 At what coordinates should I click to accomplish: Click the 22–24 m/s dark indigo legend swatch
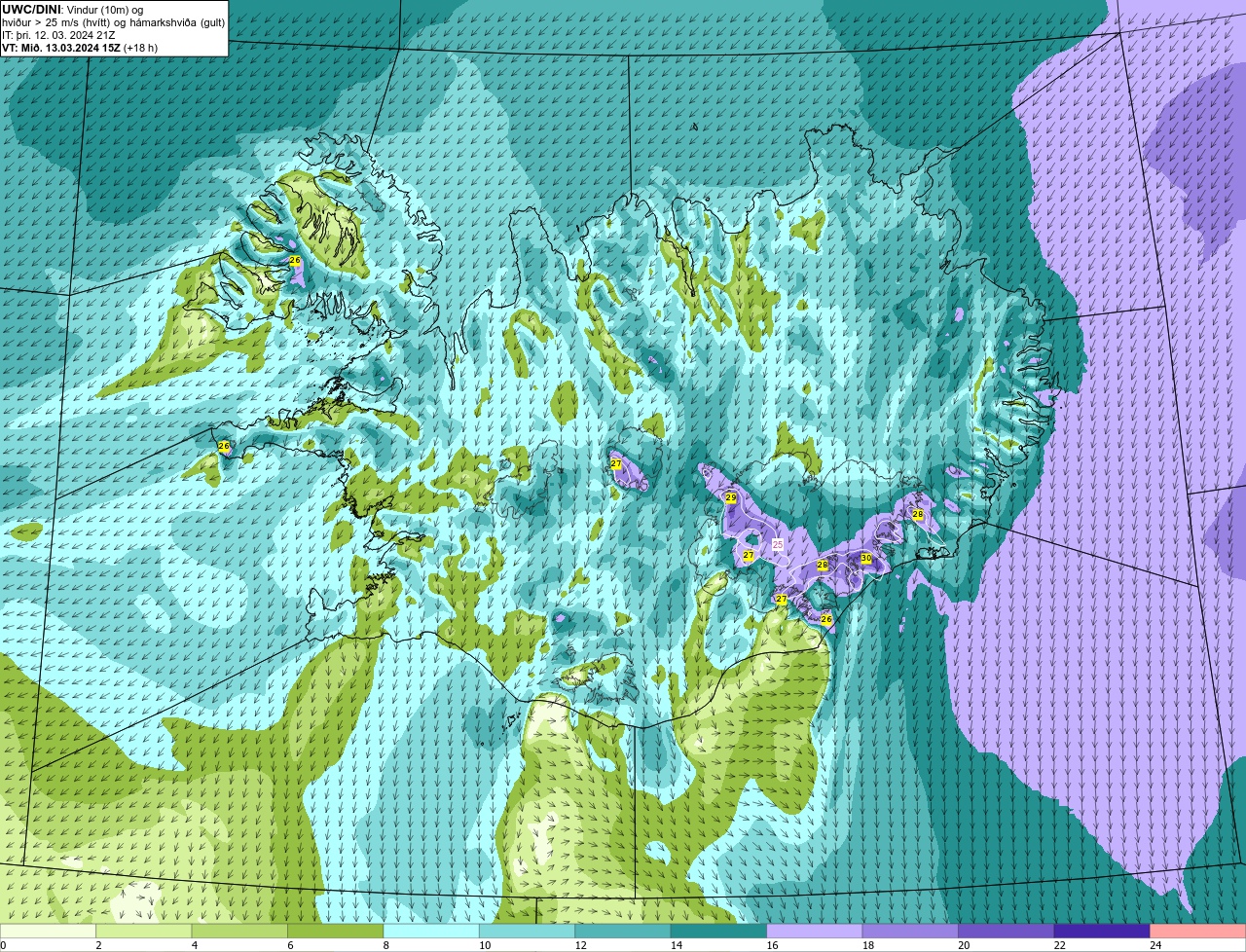coord(1102,932)
